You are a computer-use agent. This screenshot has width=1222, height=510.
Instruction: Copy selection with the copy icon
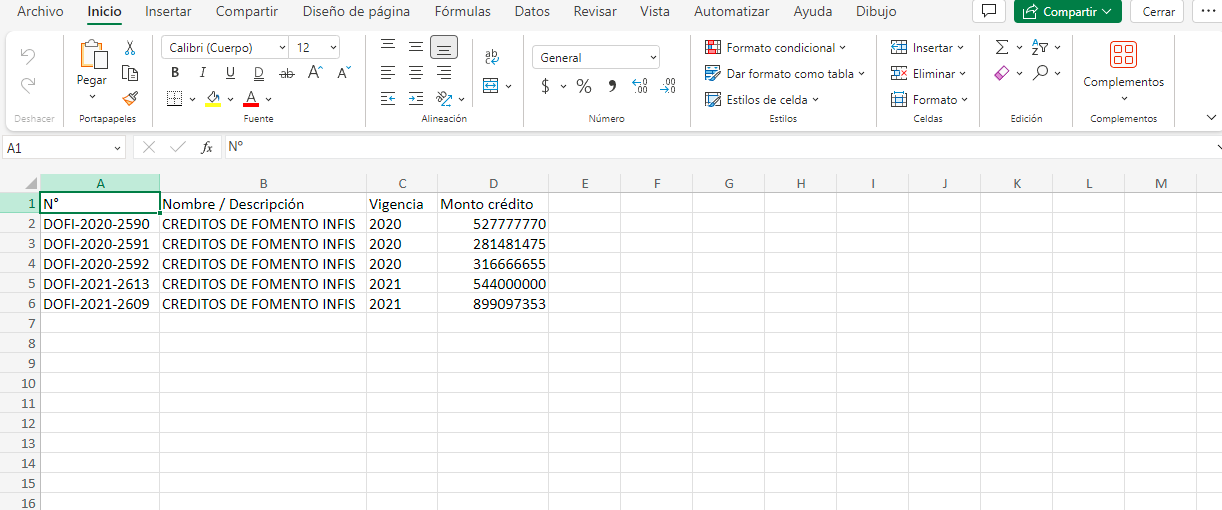[x=129, y=73]
